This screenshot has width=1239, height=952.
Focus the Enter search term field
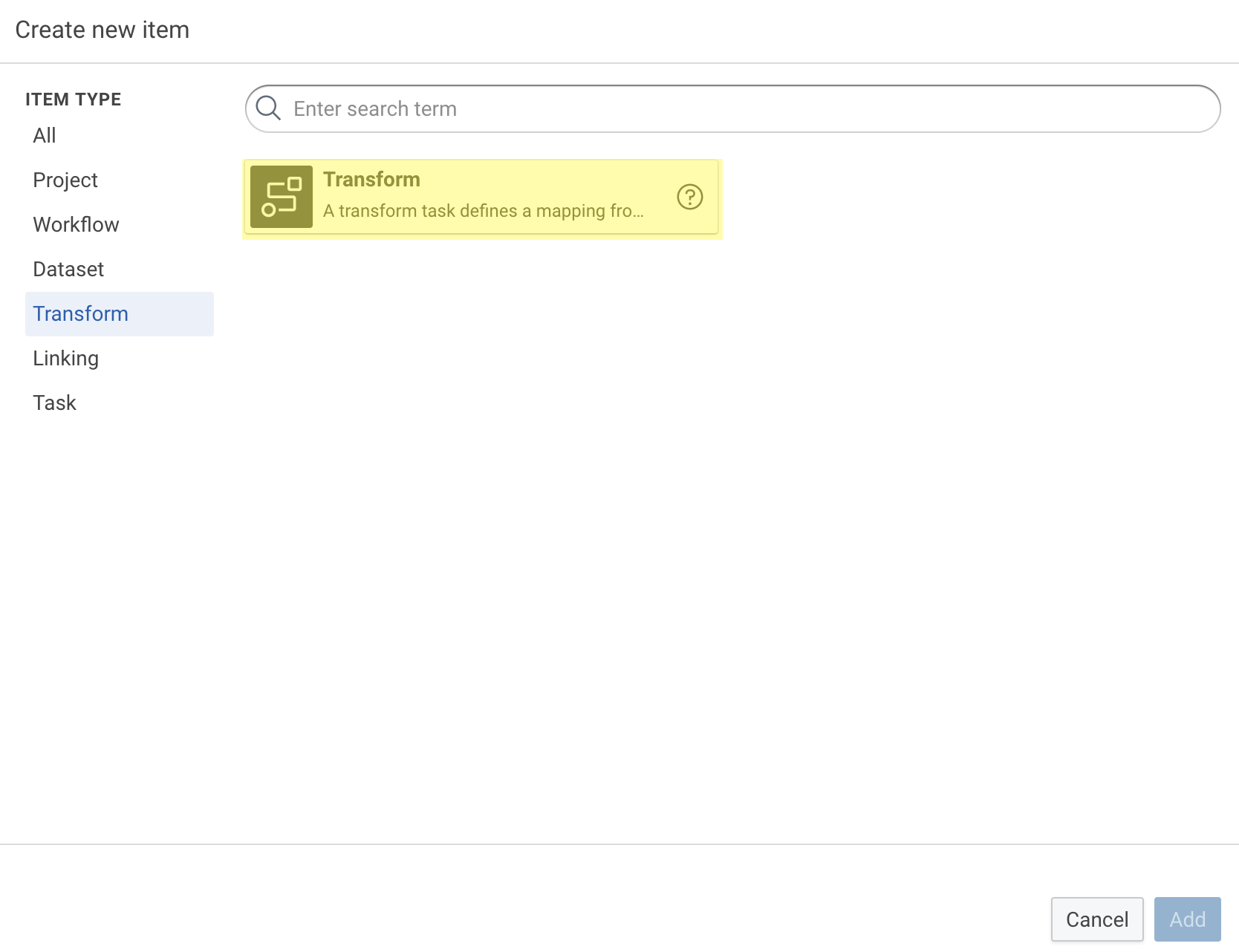click(743, 109)
